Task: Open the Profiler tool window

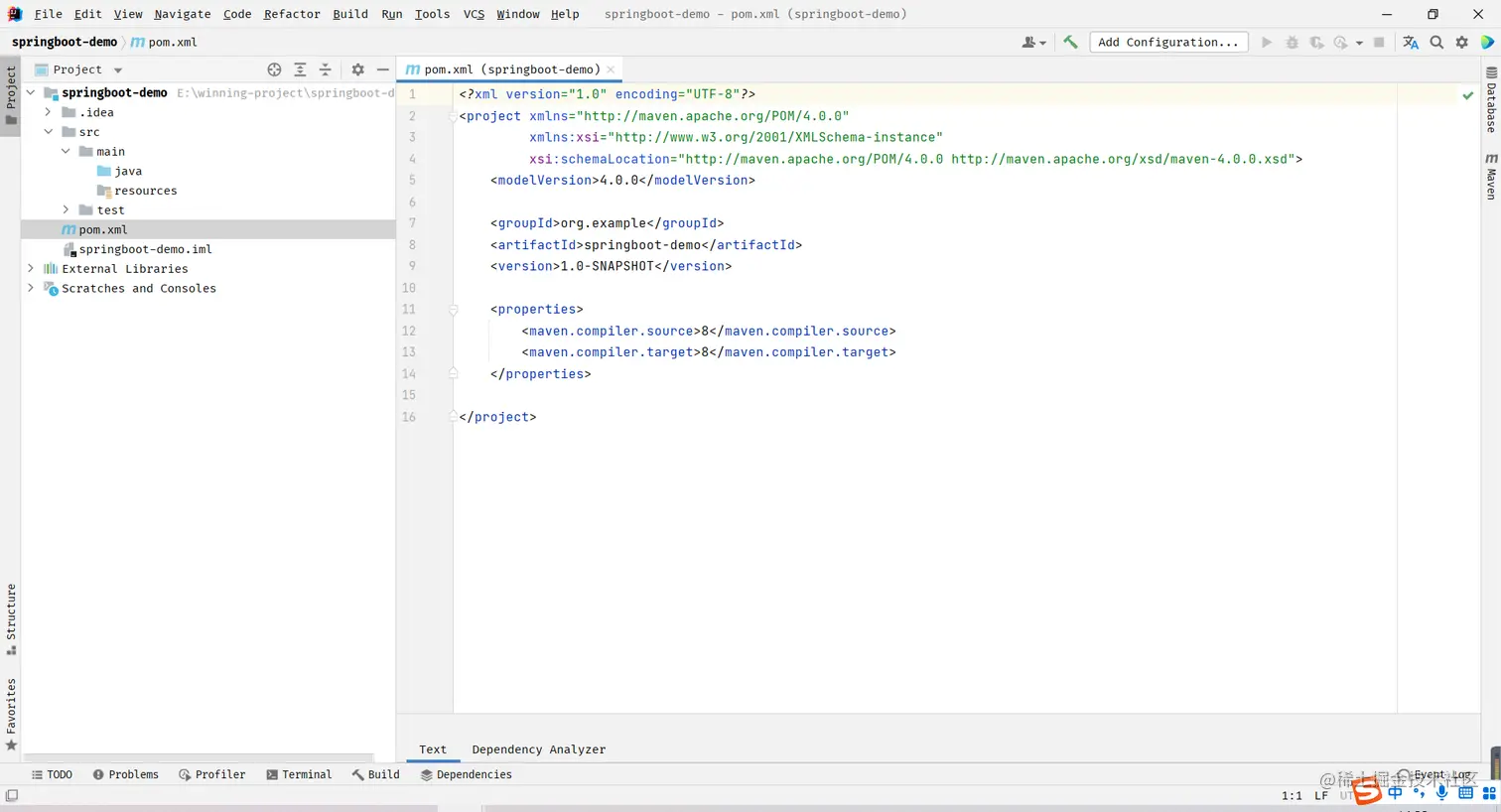Action: (211, 774)
